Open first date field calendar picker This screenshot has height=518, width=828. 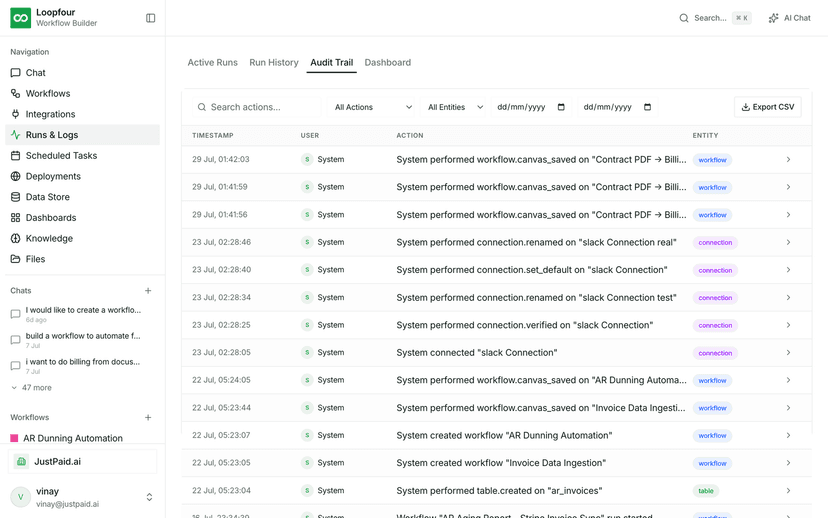pyautogui.click(x=561, y=107)
